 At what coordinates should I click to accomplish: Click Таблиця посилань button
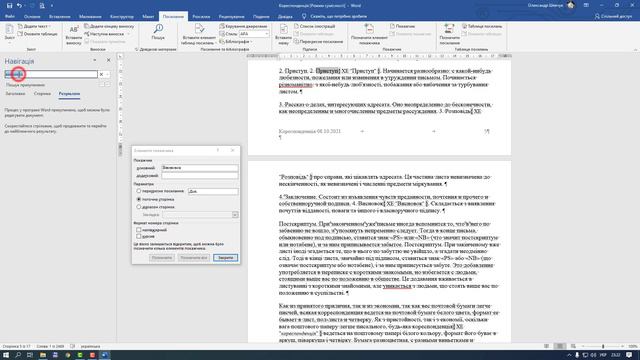(482, 26)
